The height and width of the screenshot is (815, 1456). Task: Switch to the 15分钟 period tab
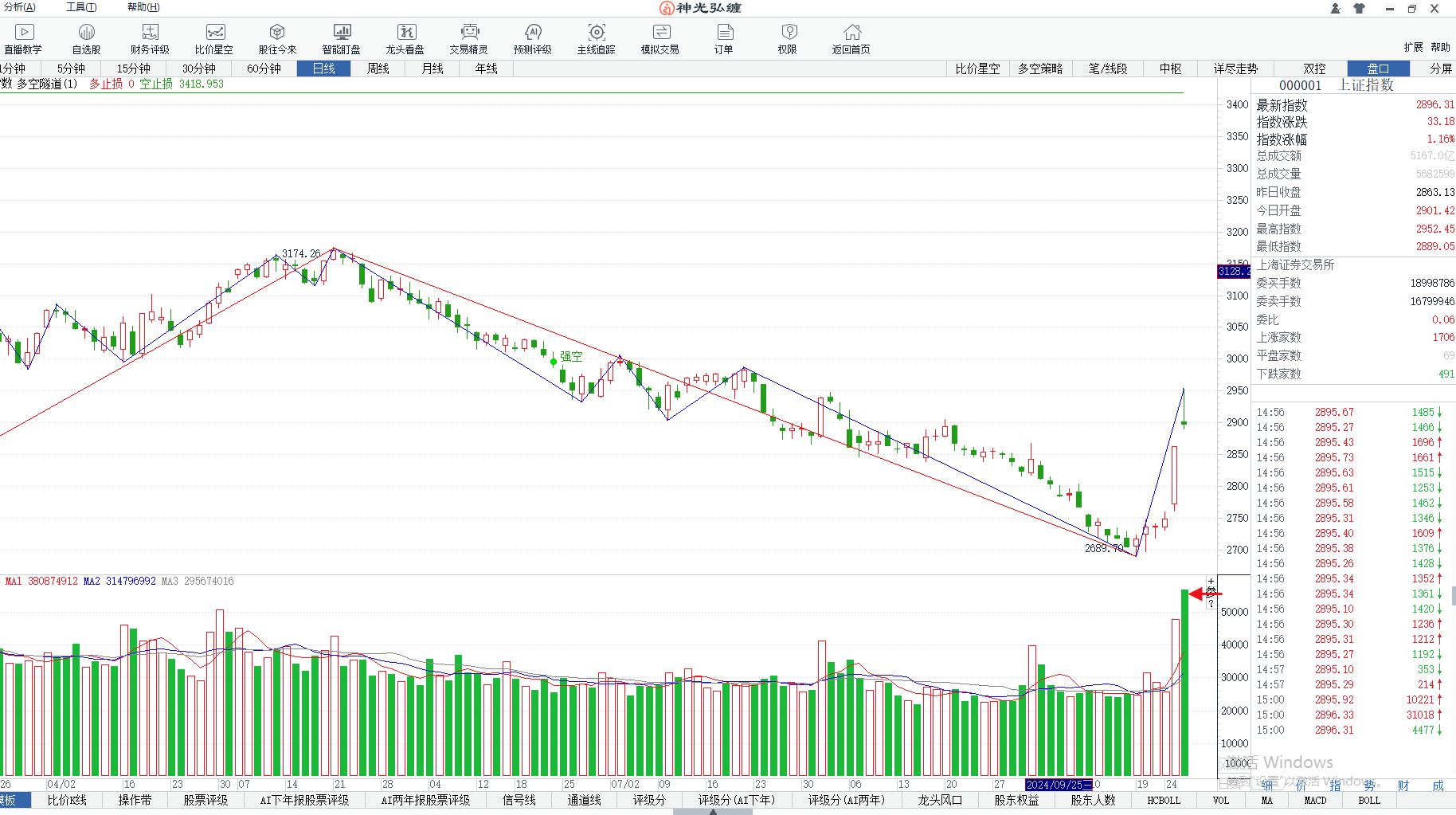[x=133, y=69]
